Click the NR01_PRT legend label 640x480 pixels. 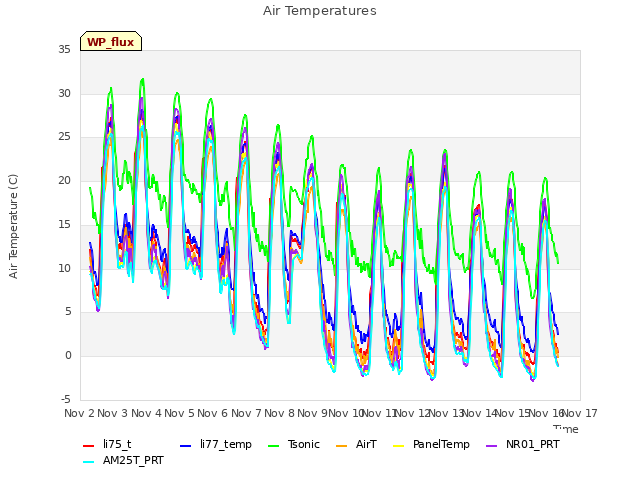533,444
